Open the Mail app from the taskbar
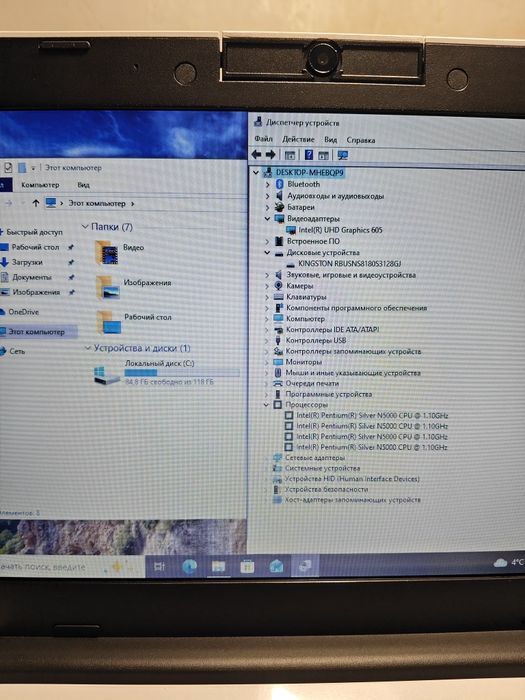 coord(276,567)
